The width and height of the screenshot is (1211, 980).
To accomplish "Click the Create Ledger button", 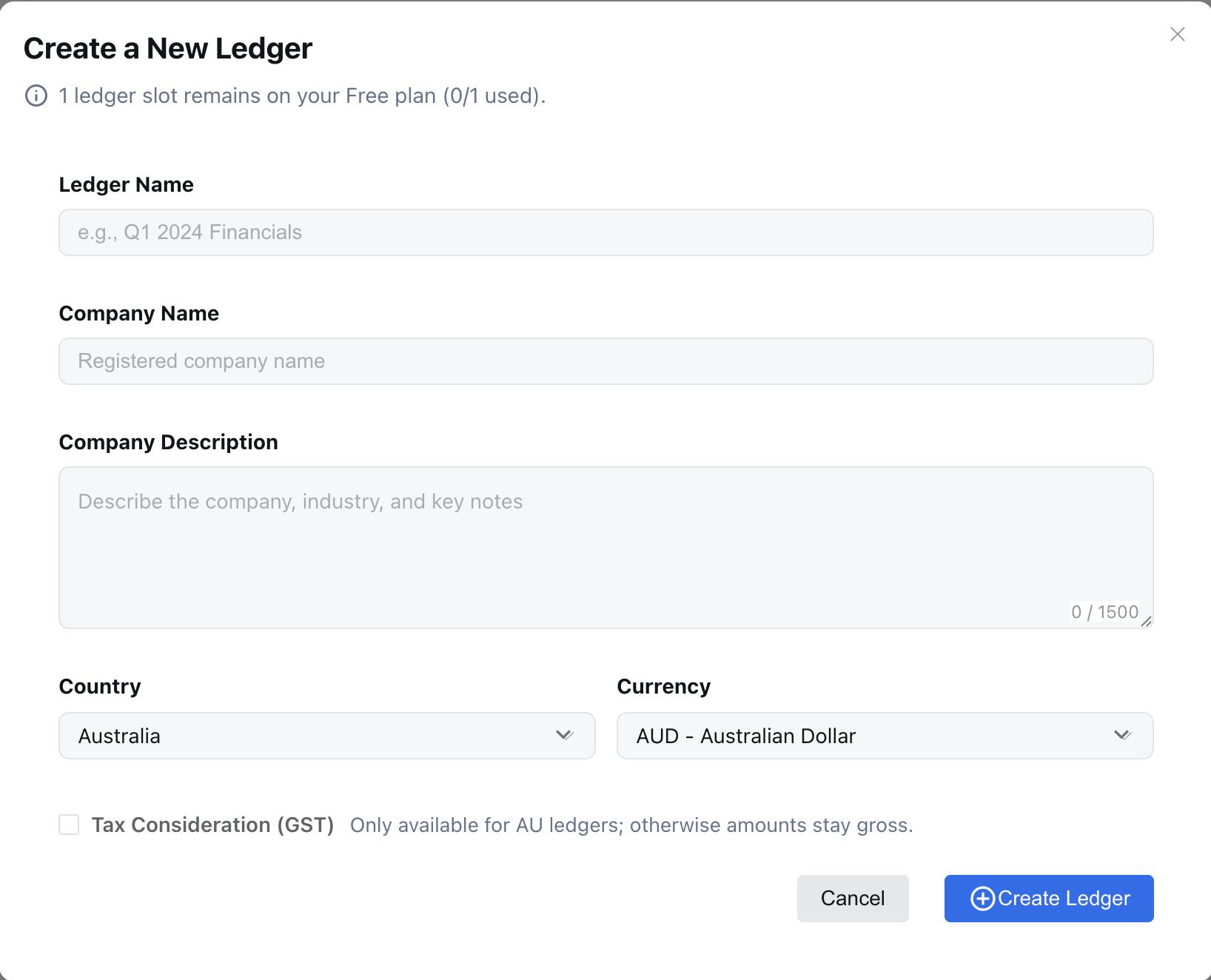I will tap(1048, 899).
